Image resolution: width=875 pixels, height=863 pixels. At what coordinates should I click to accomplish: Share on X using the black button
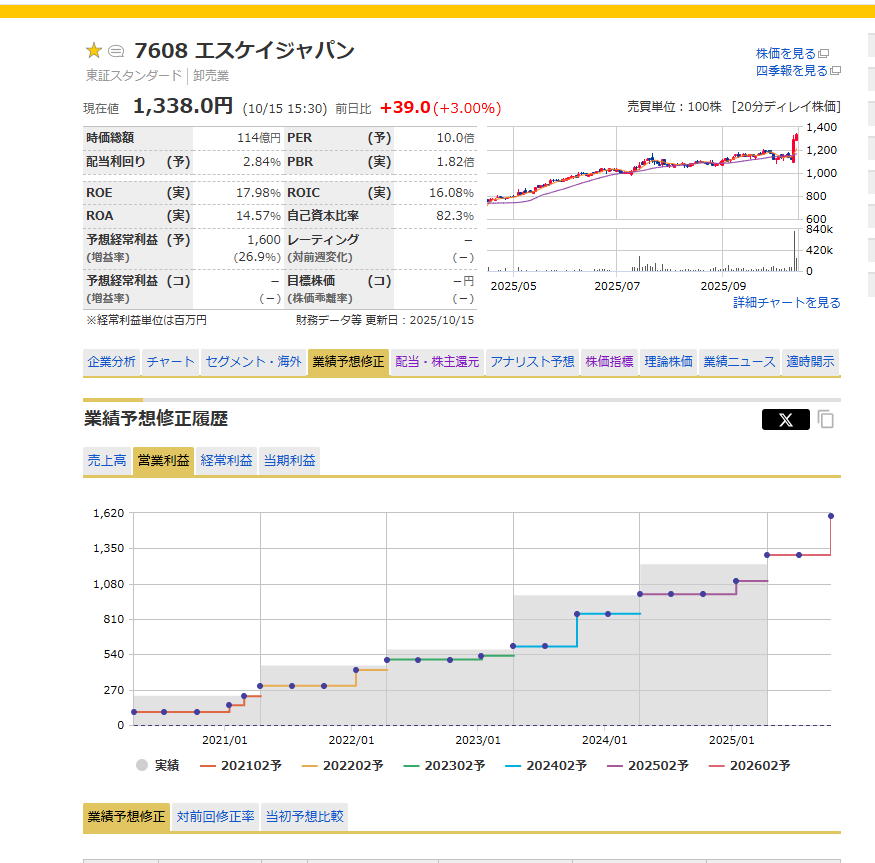tap(785, 419)
